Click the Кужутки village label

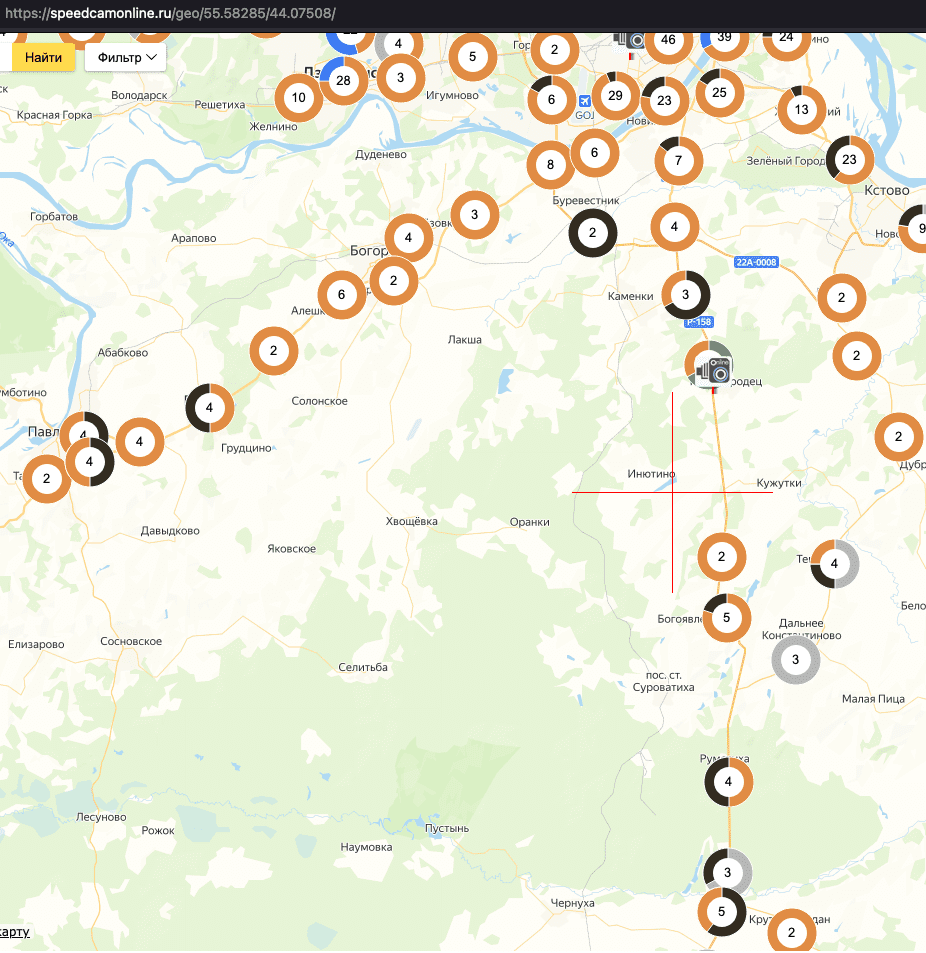pyautogui.click(x=779, y=483)
